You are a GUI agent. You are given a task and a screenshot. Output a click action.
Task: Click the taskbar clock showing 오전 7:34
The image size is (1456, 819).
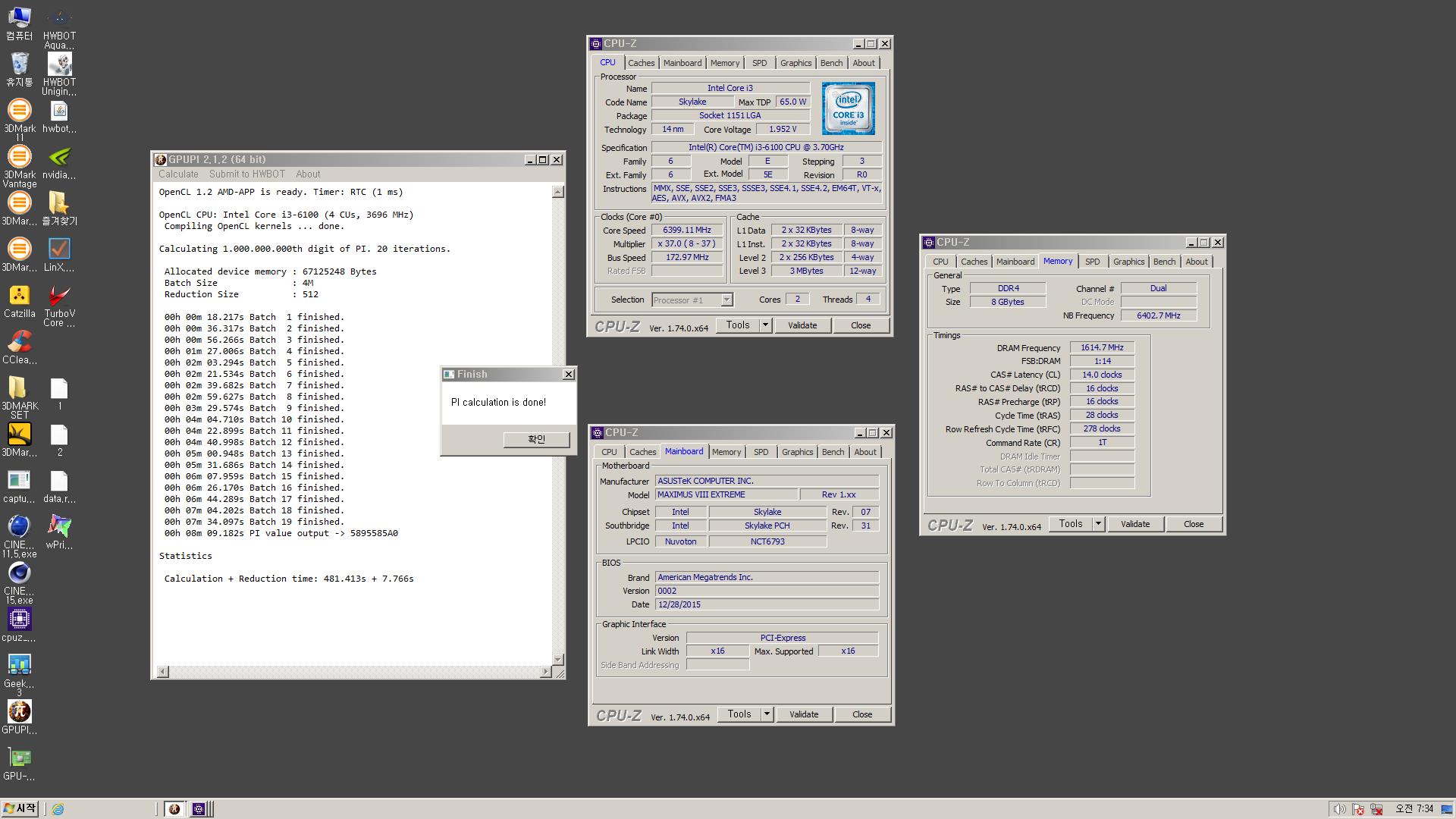point(1415,809)
